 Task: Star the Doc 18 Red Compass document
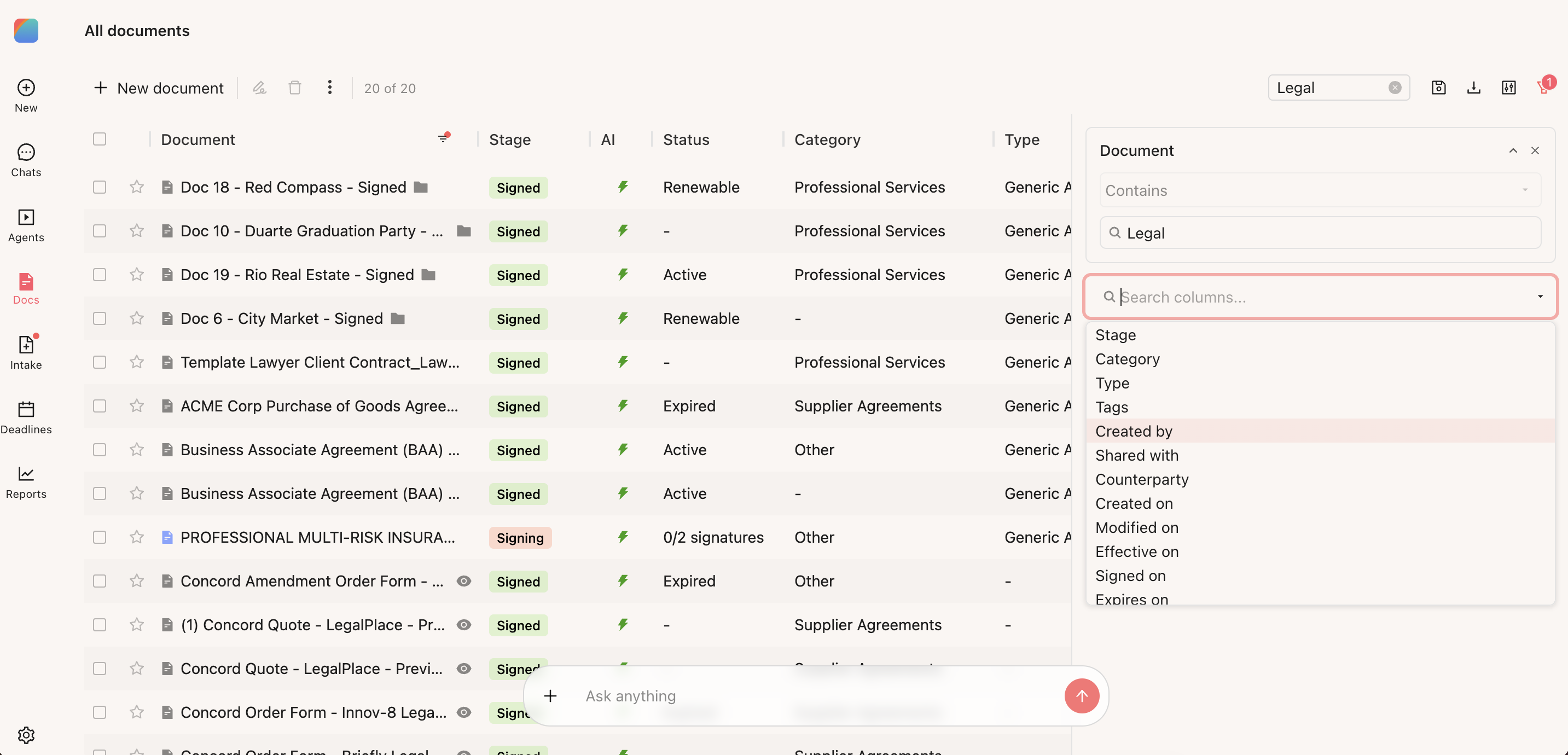[x=136, y=187]
